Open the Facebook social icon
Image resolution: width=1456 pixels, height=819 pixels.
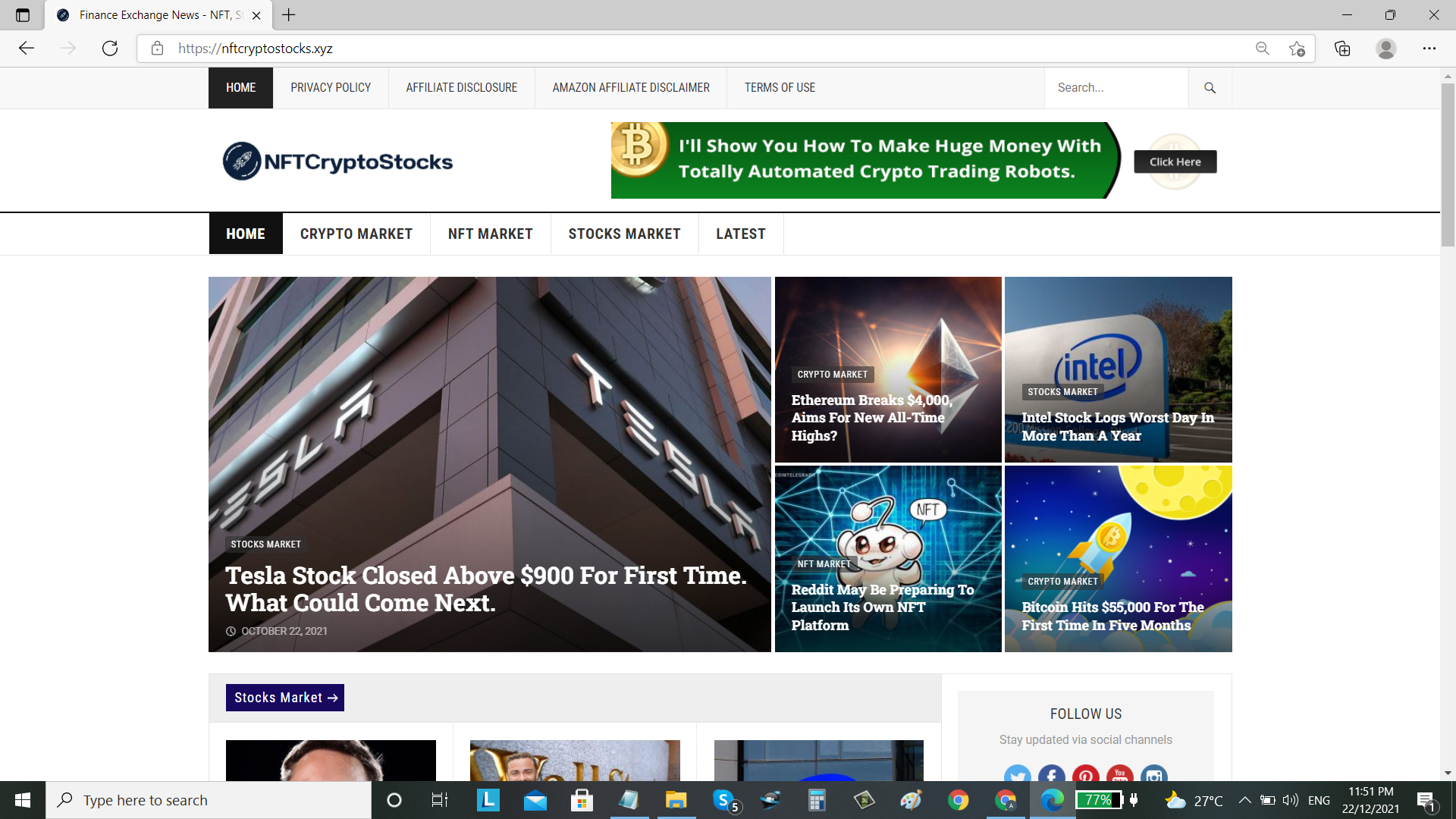pyautogui.click(x=1052, y=775)
